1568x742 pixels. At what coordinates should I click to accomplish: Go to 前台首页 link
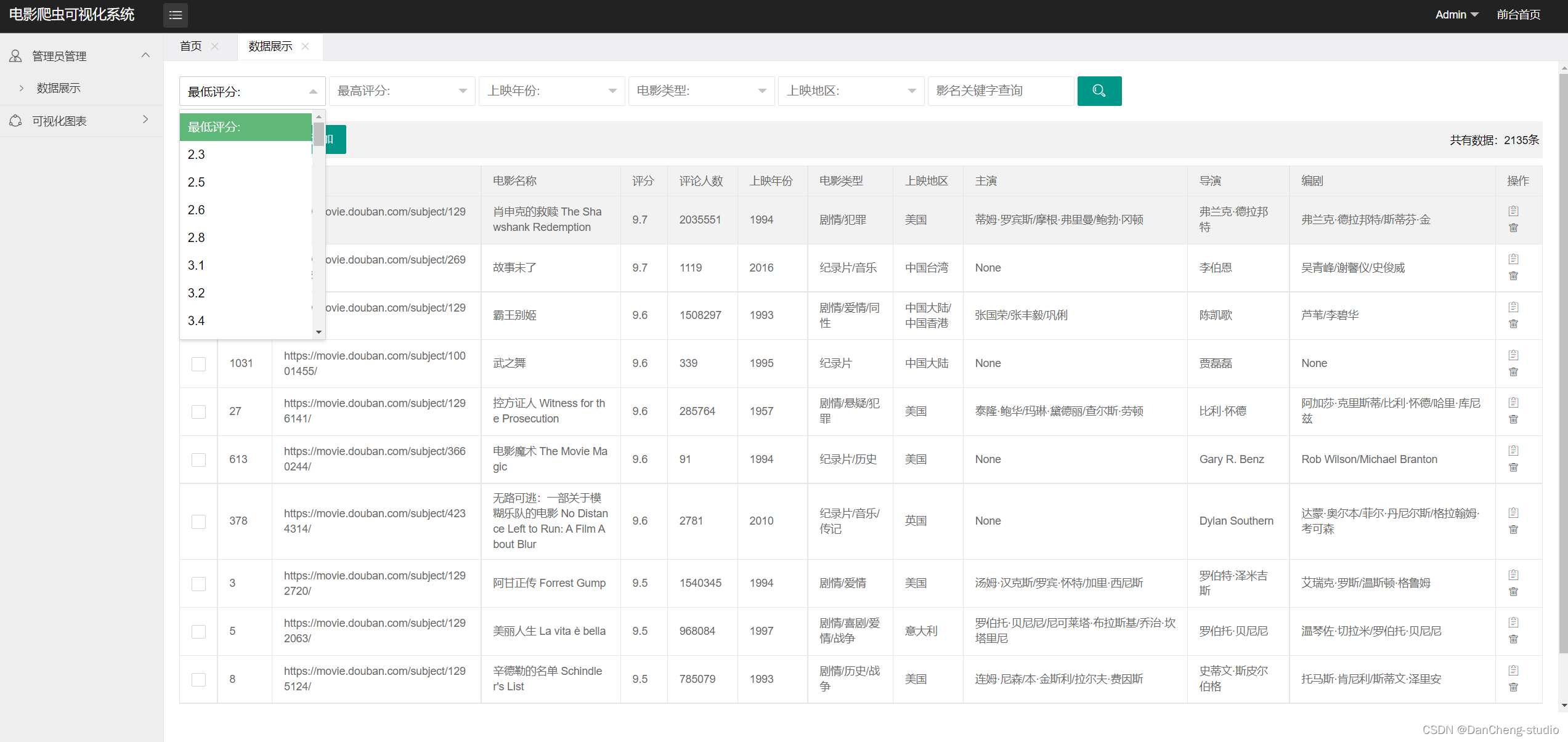click(1519, 15)
